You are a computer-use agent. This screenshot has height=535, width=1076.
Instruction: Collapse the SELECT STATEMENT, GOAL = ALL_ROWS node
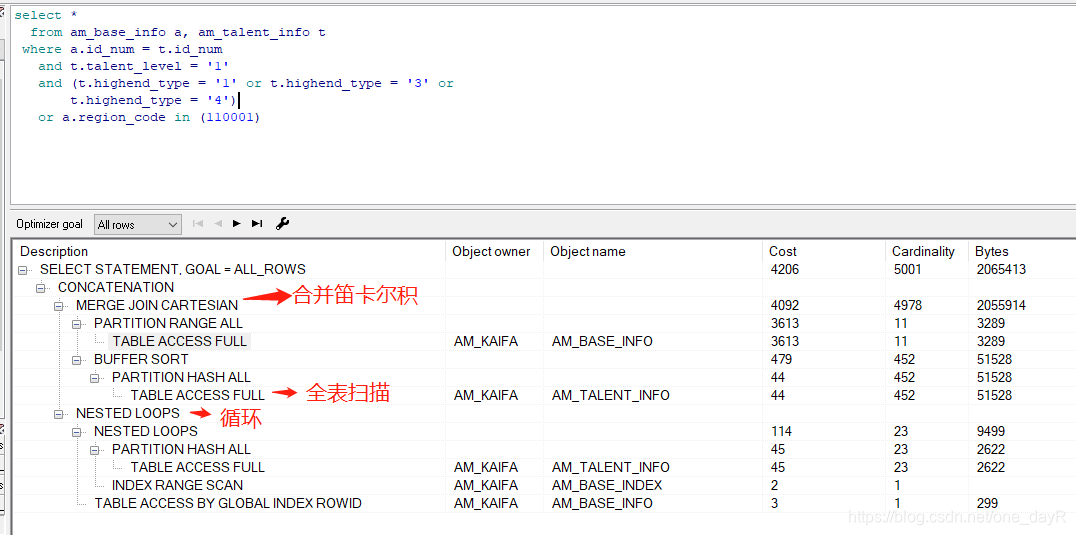click(x=25, y=270)
